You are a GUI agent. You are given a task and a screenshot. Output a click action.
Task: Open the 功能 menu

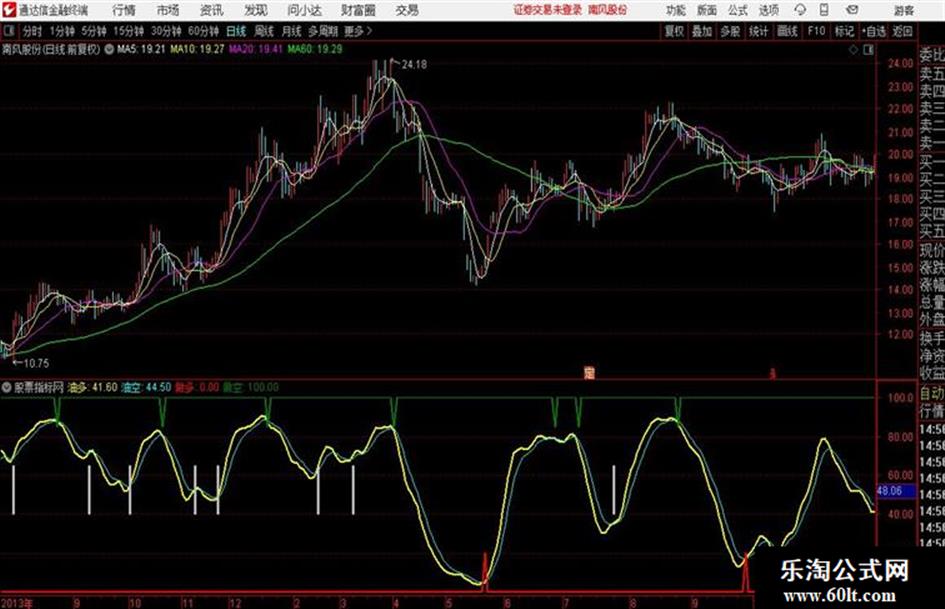676,10
